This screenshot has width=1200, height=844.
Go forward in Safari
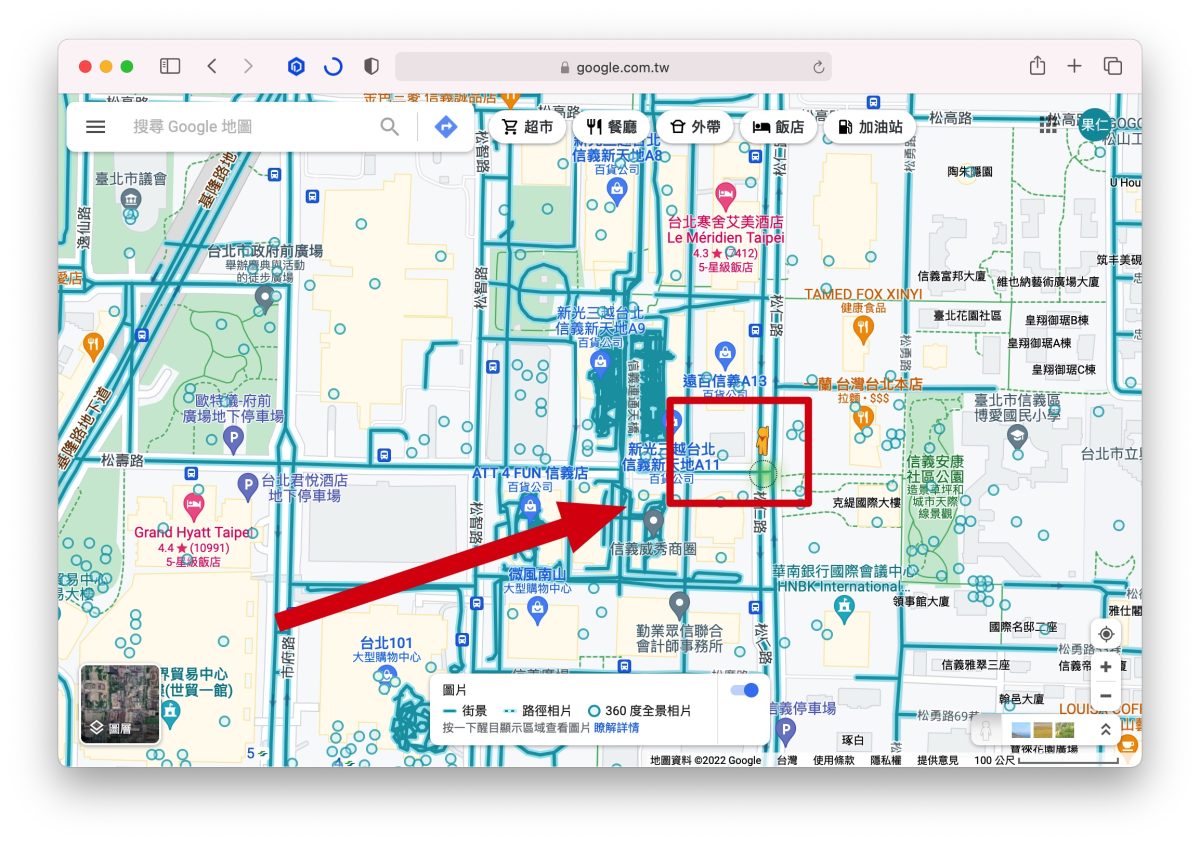tap(248, 66)
